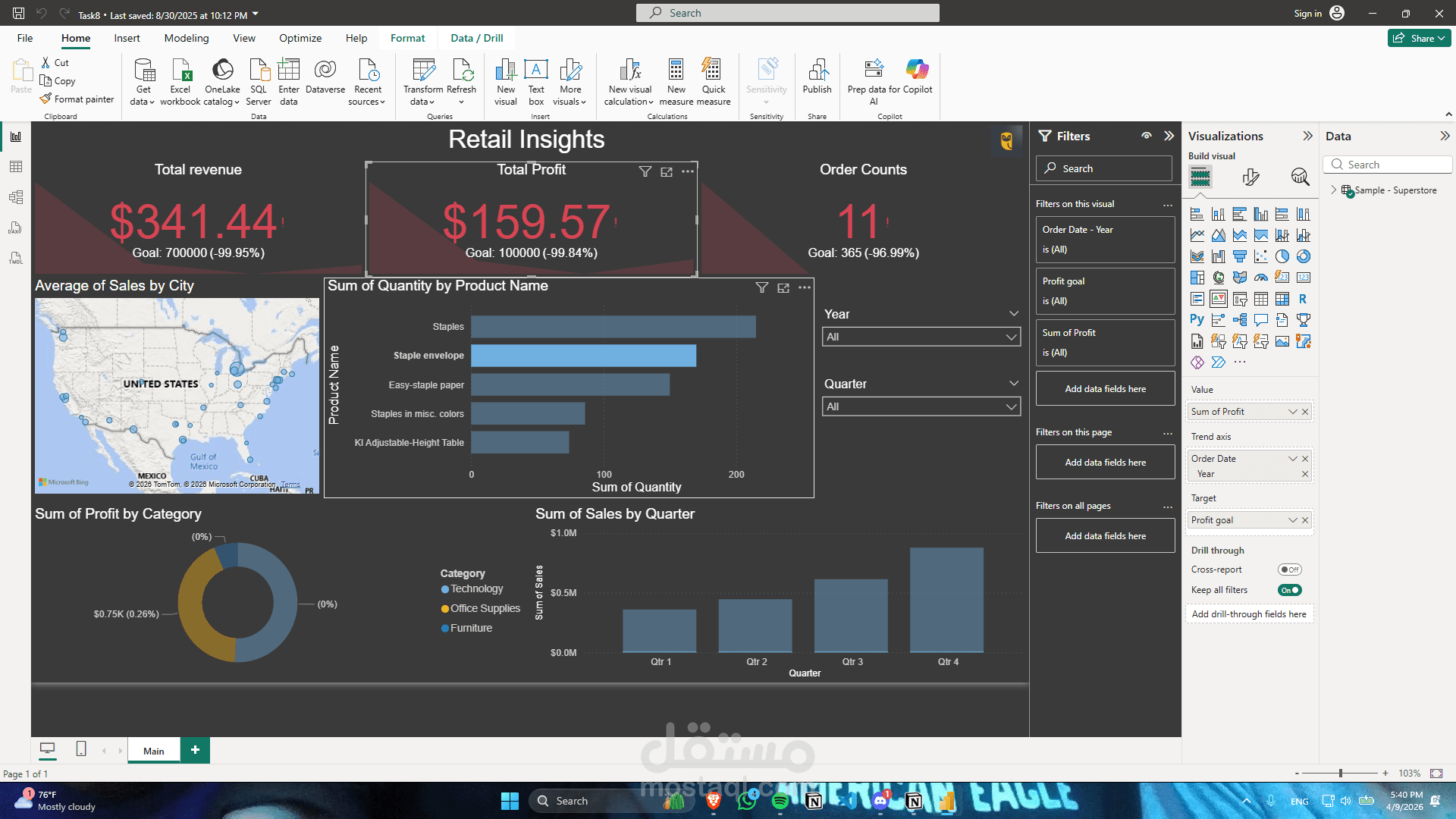This screenshot has height=819, width=1456.
Task: Click Focus mode icon on Total Profit
Action: pyautogui.click(x=667, y=172)
